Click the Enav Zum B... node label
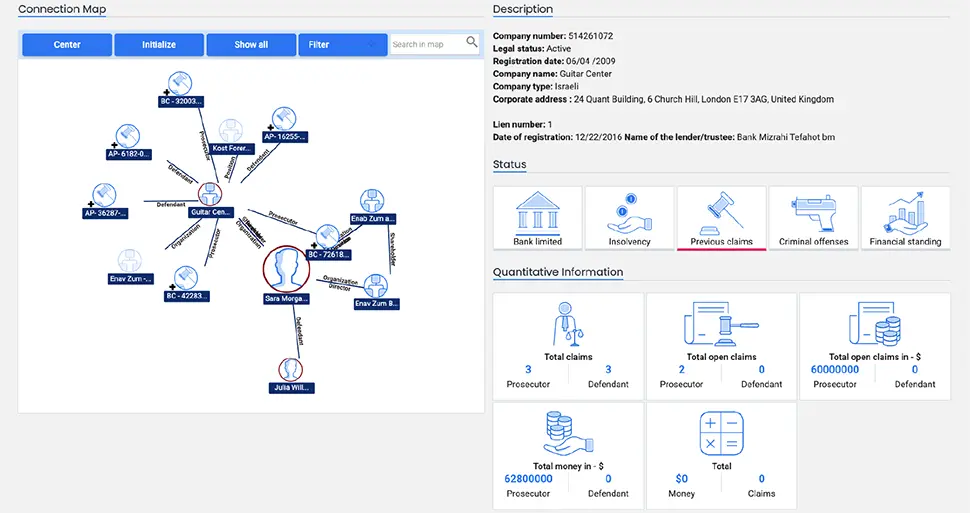This screenshot has height=513, width=970. coord(377,304)
